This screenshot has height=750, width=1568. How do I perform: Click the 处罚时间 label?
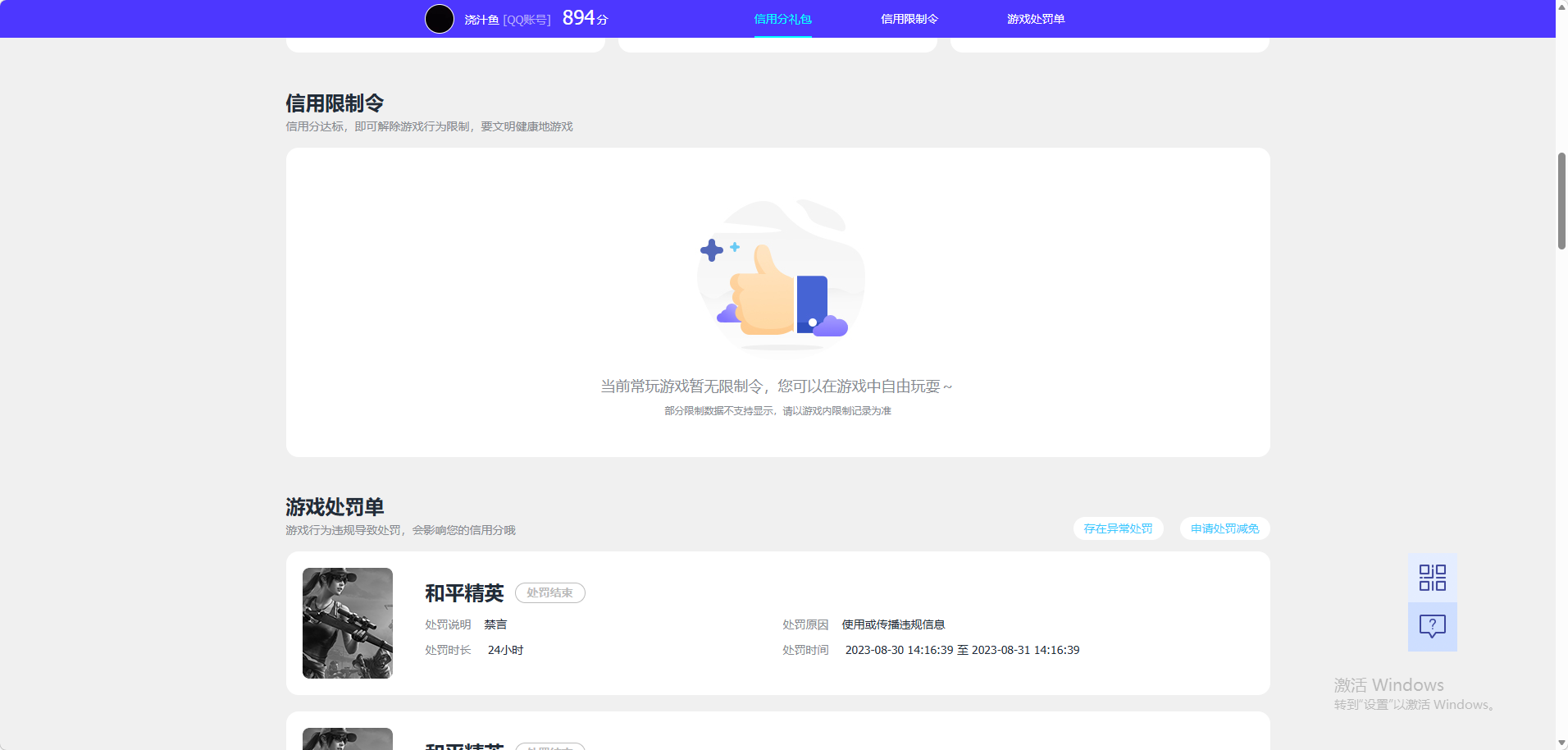(x=805, y=650)
